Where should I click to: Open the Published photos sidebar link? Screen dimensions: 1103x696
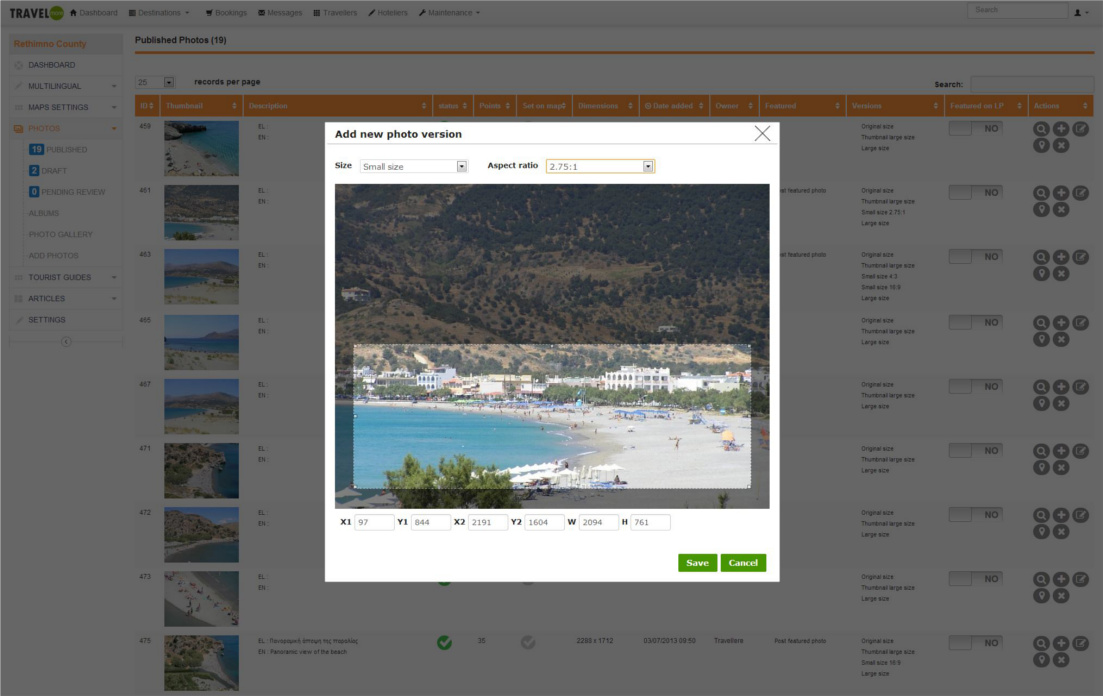(58, 149)
